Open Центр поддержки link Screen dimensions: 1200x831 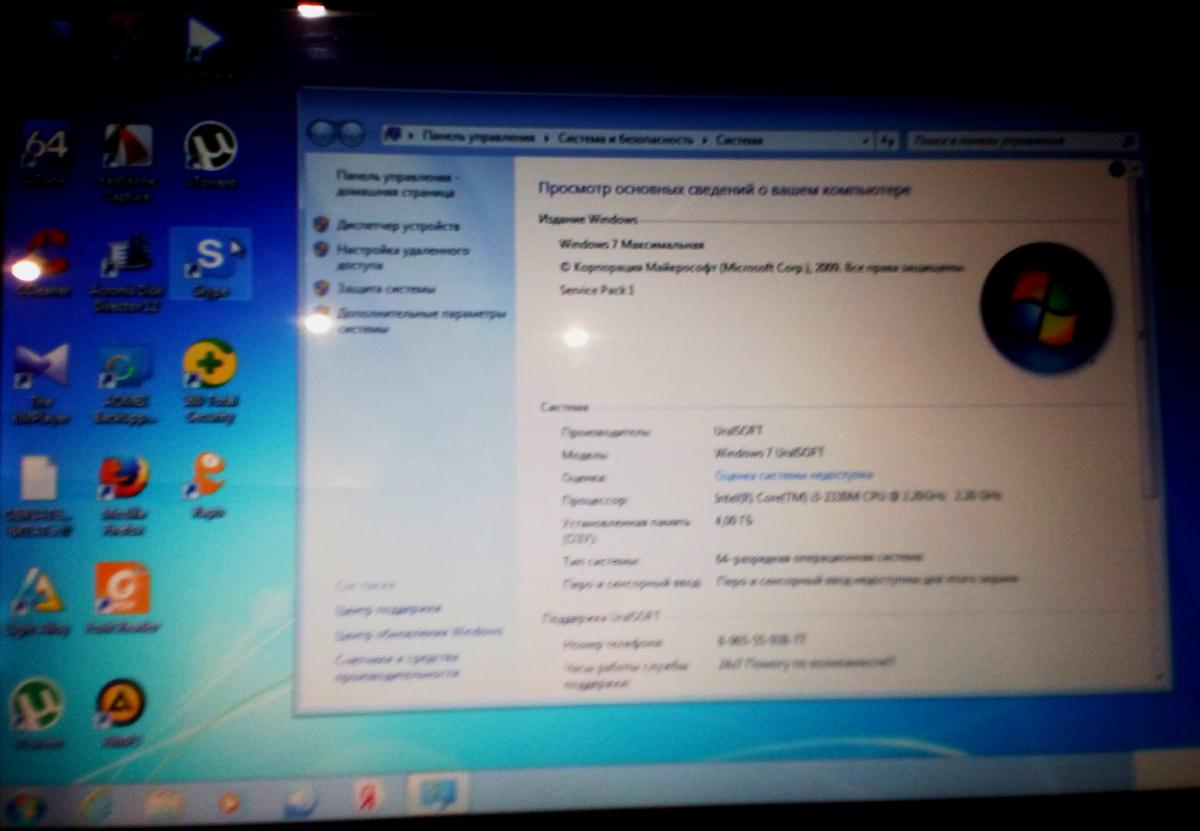tap(388, 609)
